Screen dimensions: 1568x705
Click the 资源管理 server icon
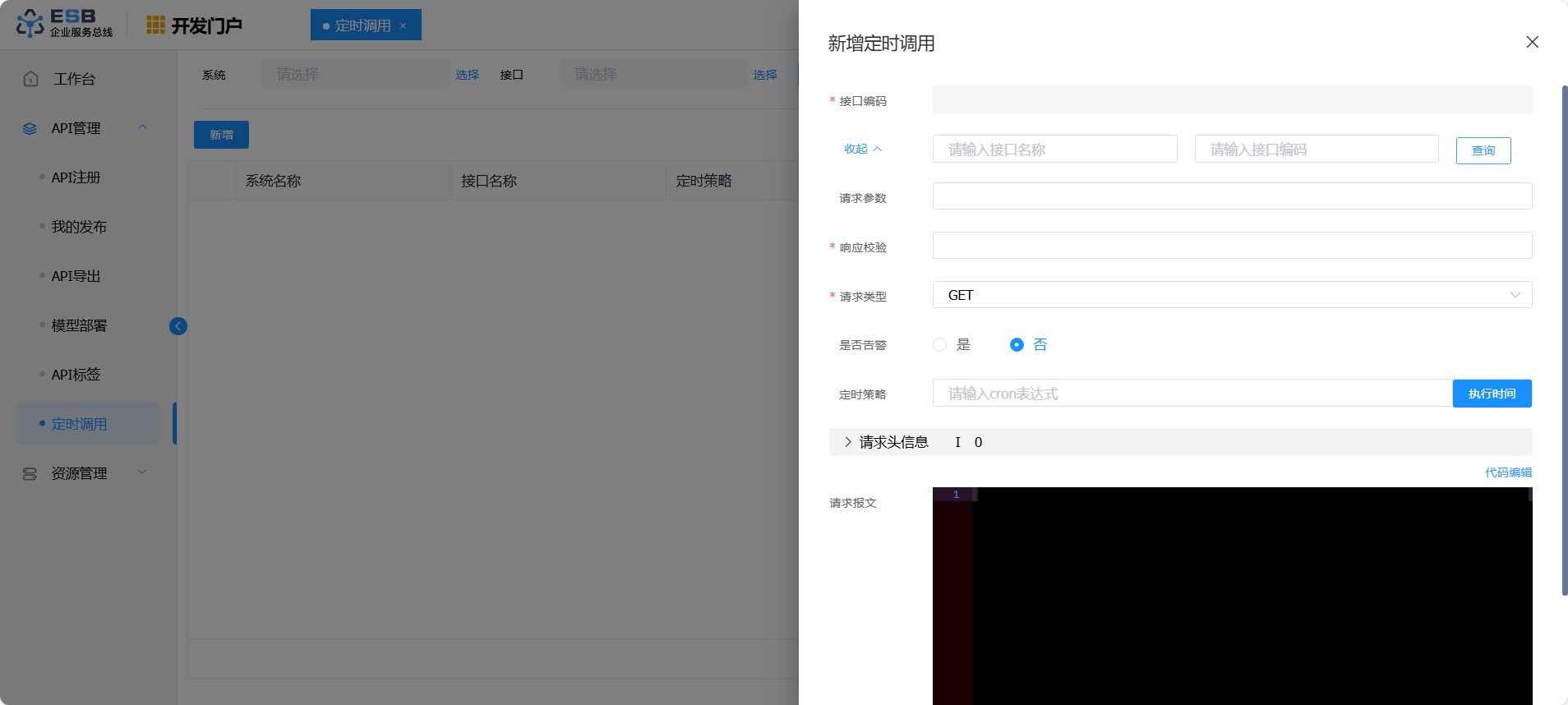pyautogui.click(x=30, y=474)
